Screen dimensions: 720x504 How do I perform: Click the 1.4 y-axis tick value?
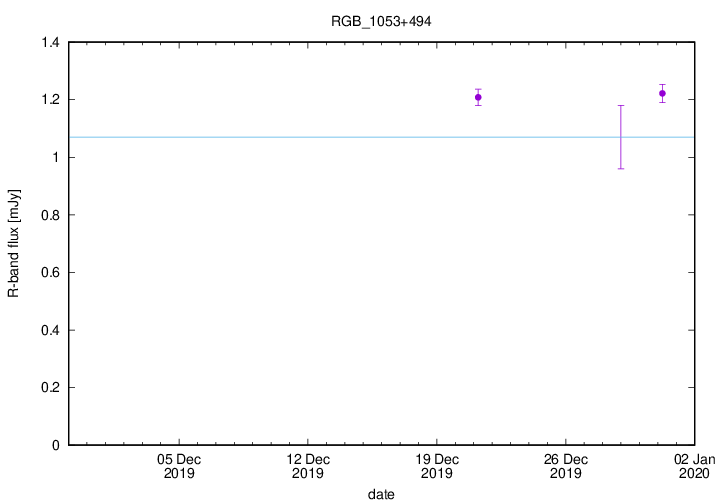coord(50,43)
